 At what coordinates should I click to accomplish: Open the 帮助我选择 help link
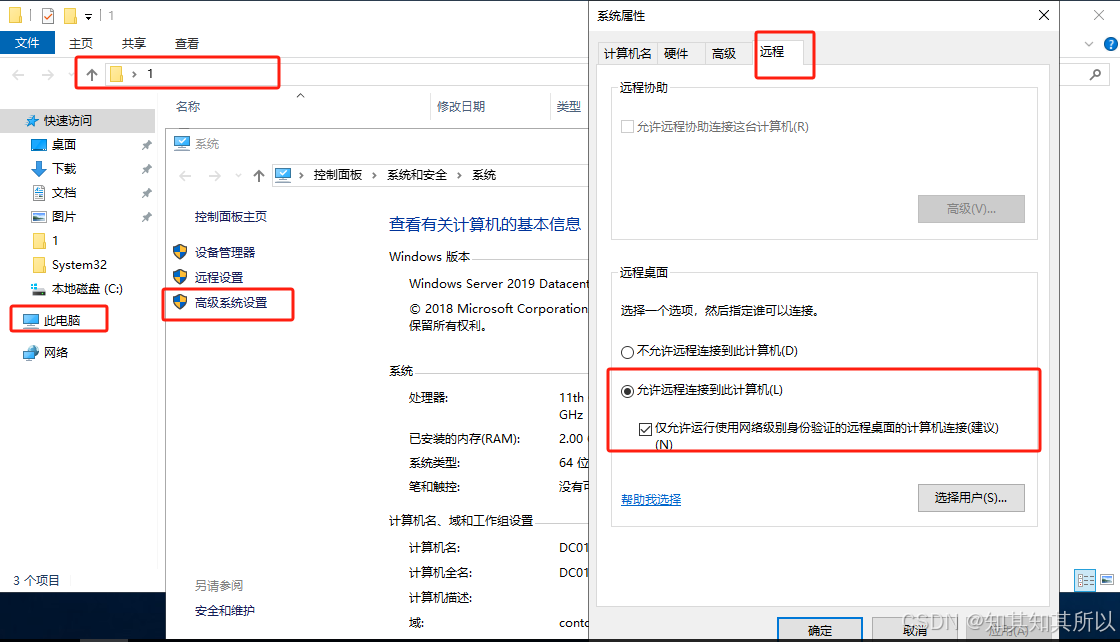point(651,499)
